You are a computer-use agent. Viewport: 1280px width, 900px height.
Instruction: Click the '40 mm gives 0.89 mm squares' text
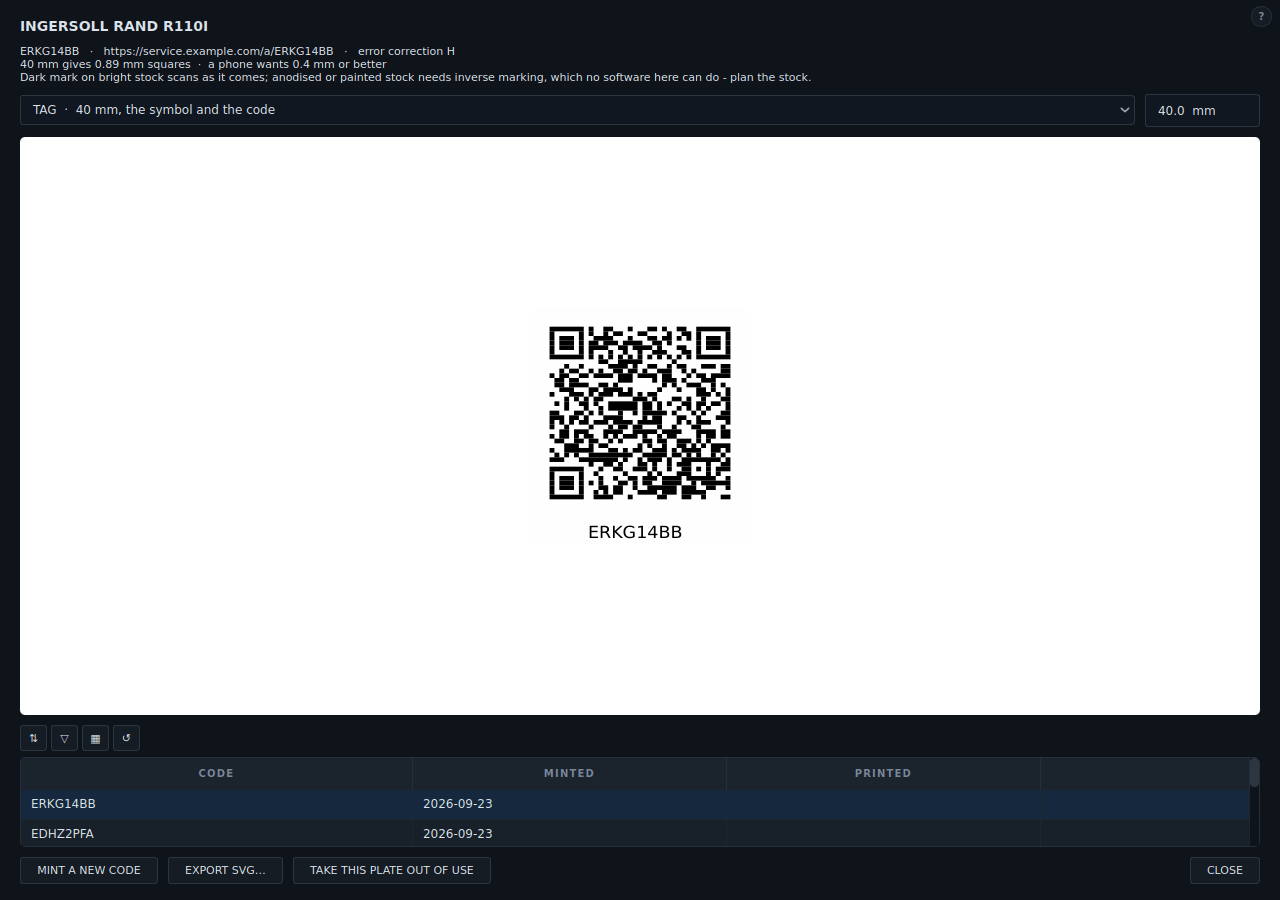coord(105,64)
